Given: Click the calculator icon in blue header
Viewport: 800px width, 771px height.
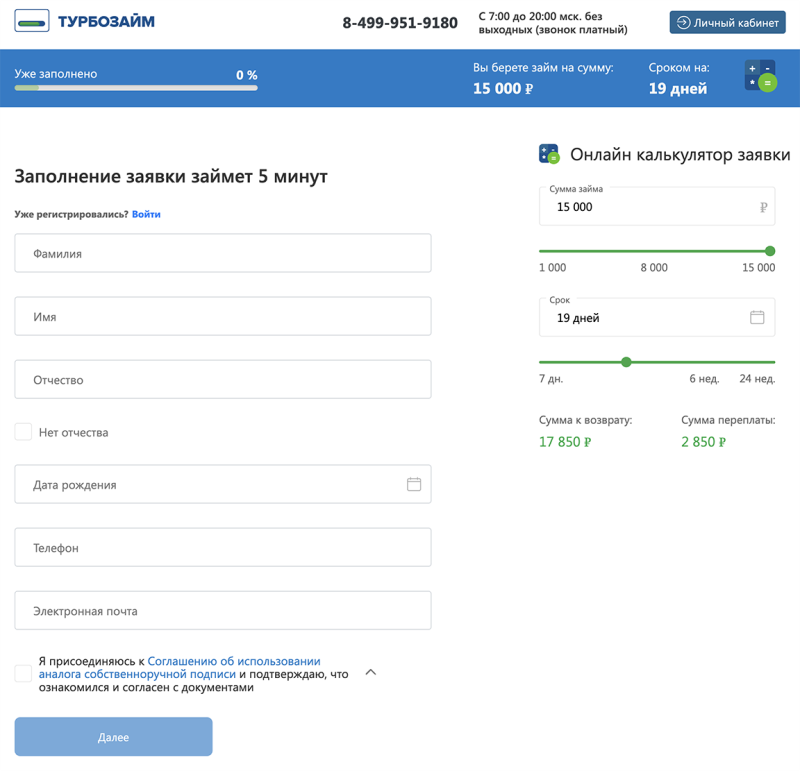Looking at the screenshot, I should (760, 77).
